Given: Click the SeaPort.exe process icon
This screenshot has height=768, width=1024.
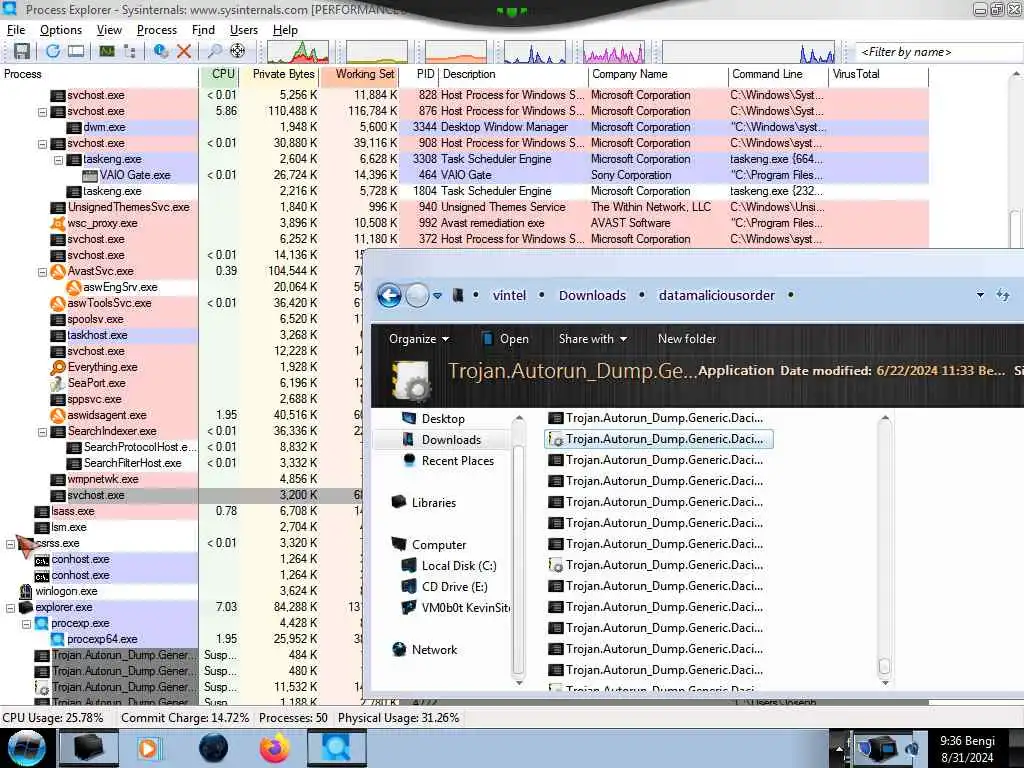Looking at the screenshot, I should 58,383.
